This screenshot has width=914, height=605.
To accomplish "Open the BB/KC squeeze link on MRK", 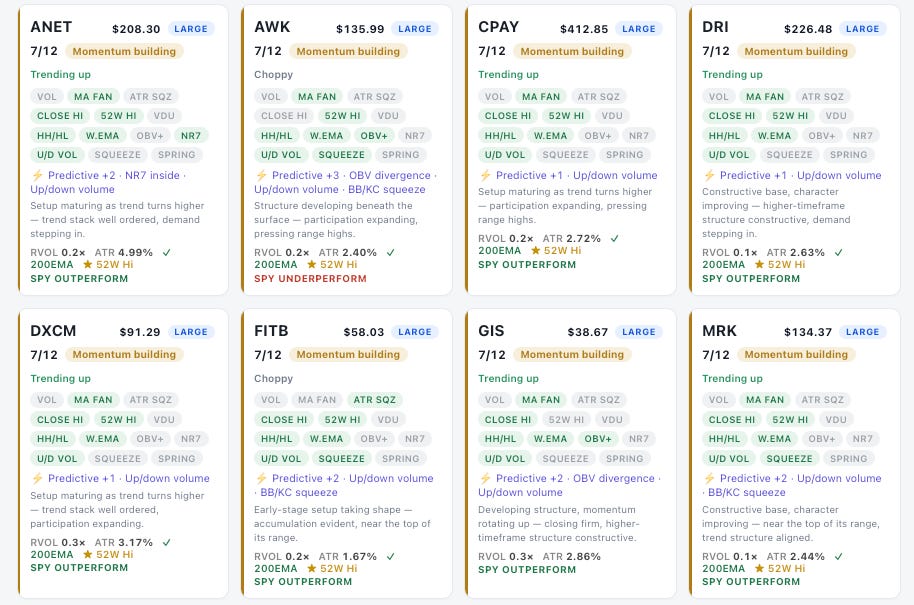I will (747, 493).
